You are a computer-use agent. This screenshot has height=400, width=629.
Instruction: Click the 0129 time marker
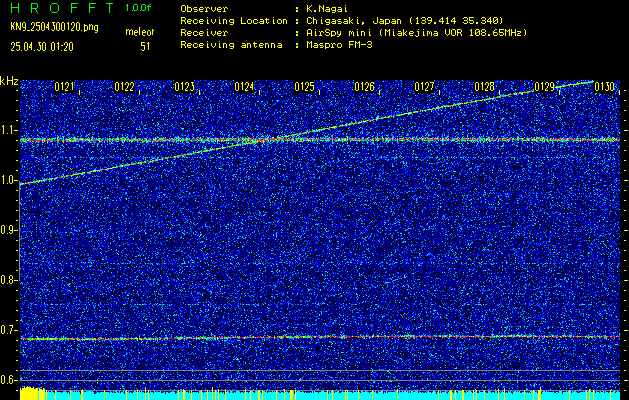(544, 87)
